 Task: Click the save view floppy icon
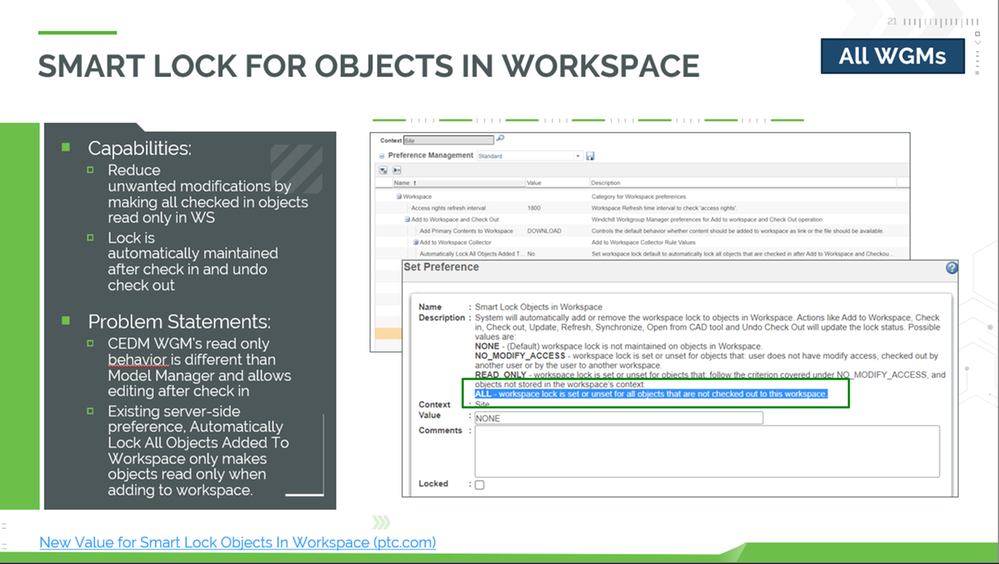pyautogui.click(x=590, y=156)
